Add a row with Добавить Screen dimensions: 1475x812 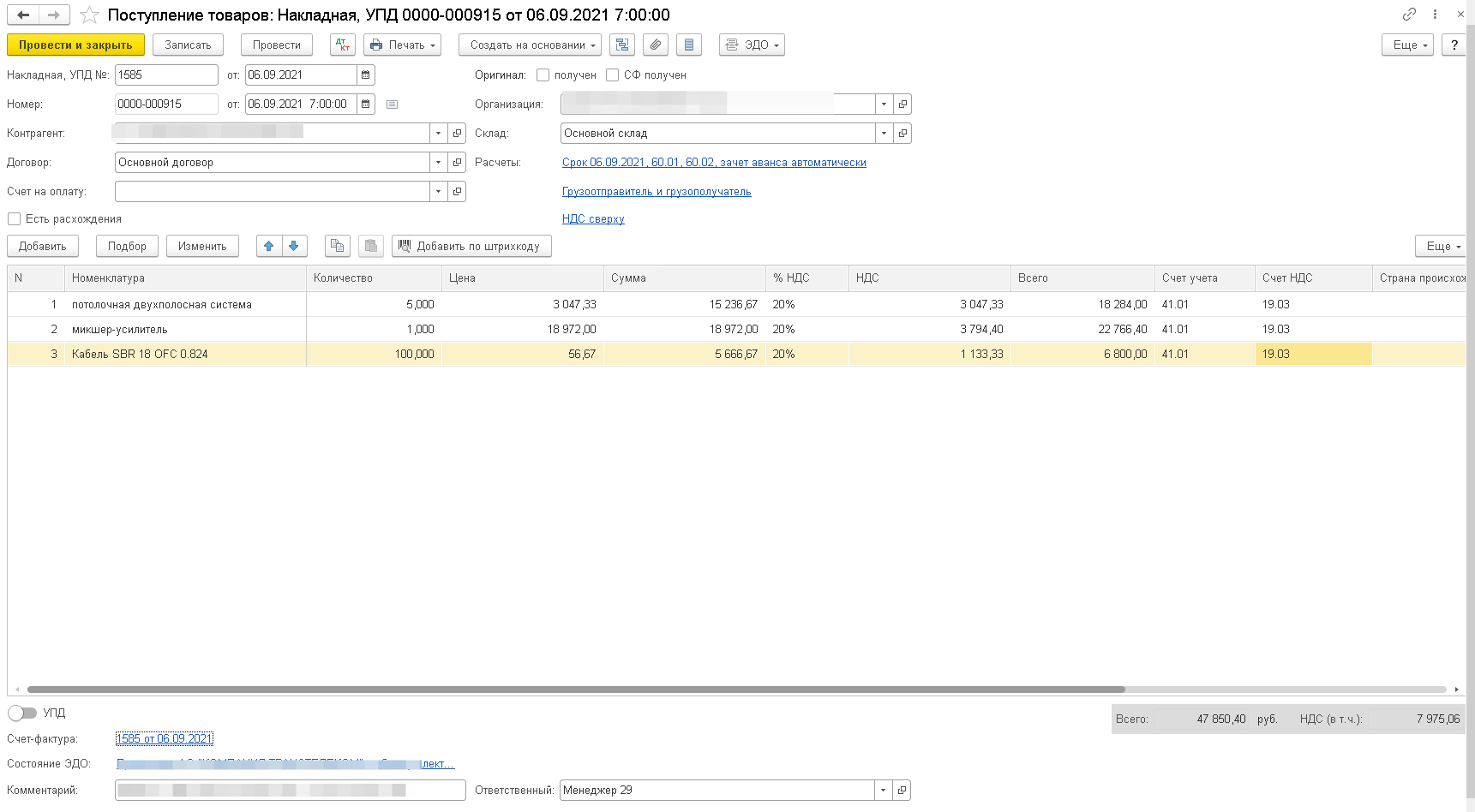pyautogui.click(x=43, y=247)
